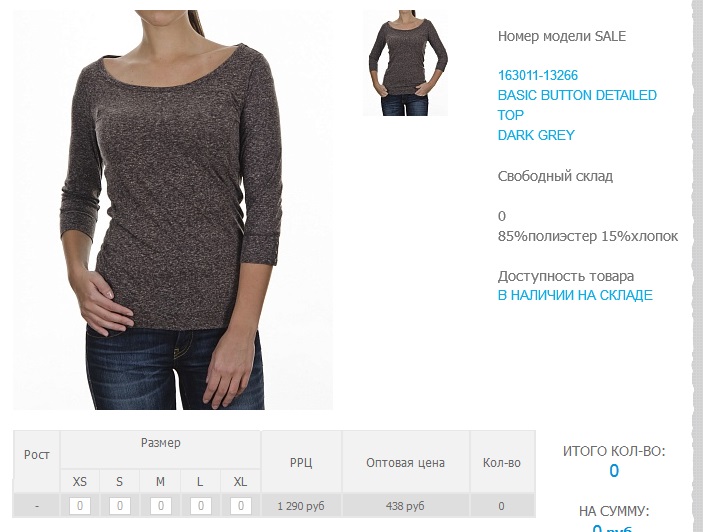The image size is (703, 532).
Task: Click the S size quantity field
Action: pyautogui.click(x=120, y=506)
